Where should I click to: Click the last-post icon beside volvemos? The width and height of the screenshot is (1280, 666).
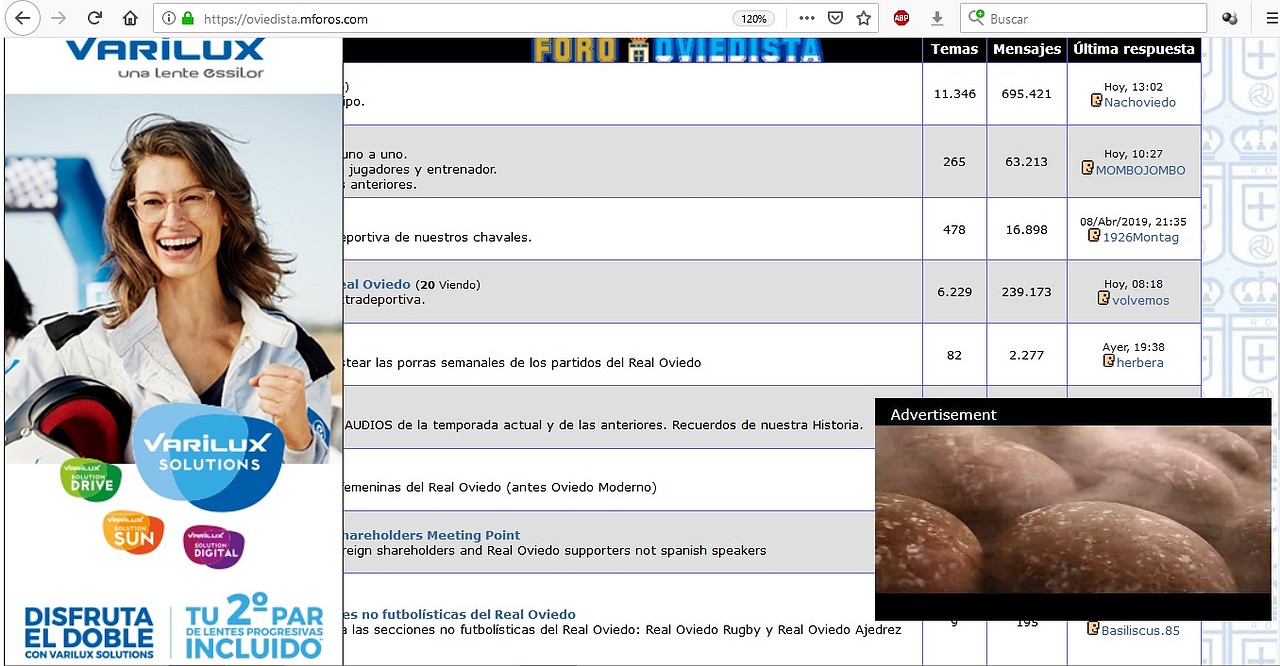[x=1104, y=298]
